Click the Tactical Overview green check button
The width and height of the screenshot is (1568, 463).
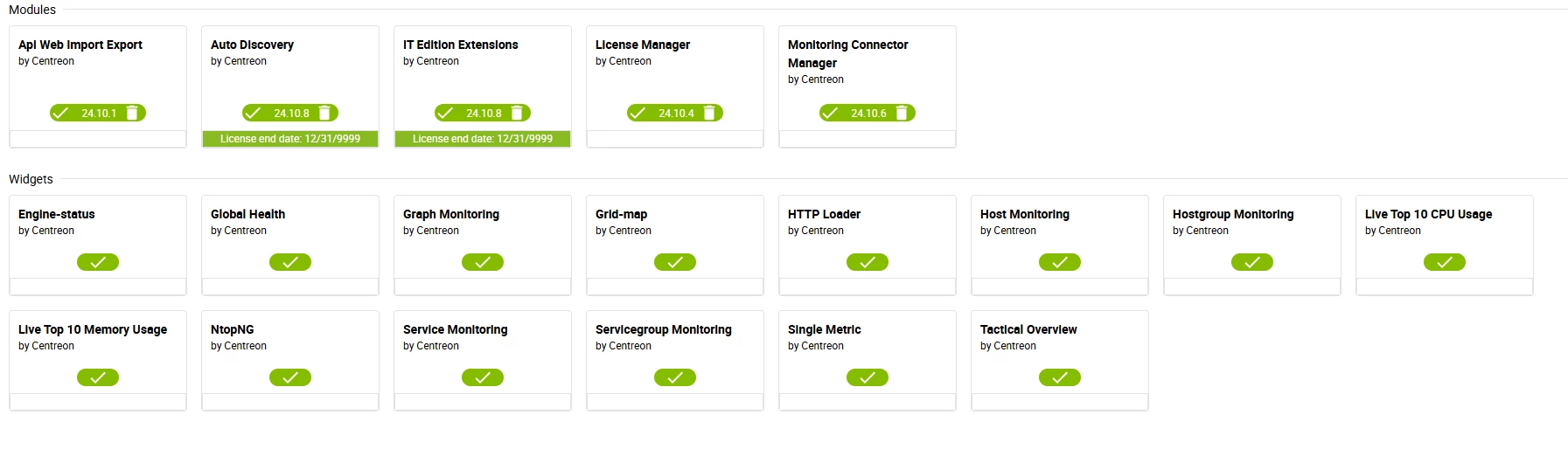click(x=1060, y=377)
